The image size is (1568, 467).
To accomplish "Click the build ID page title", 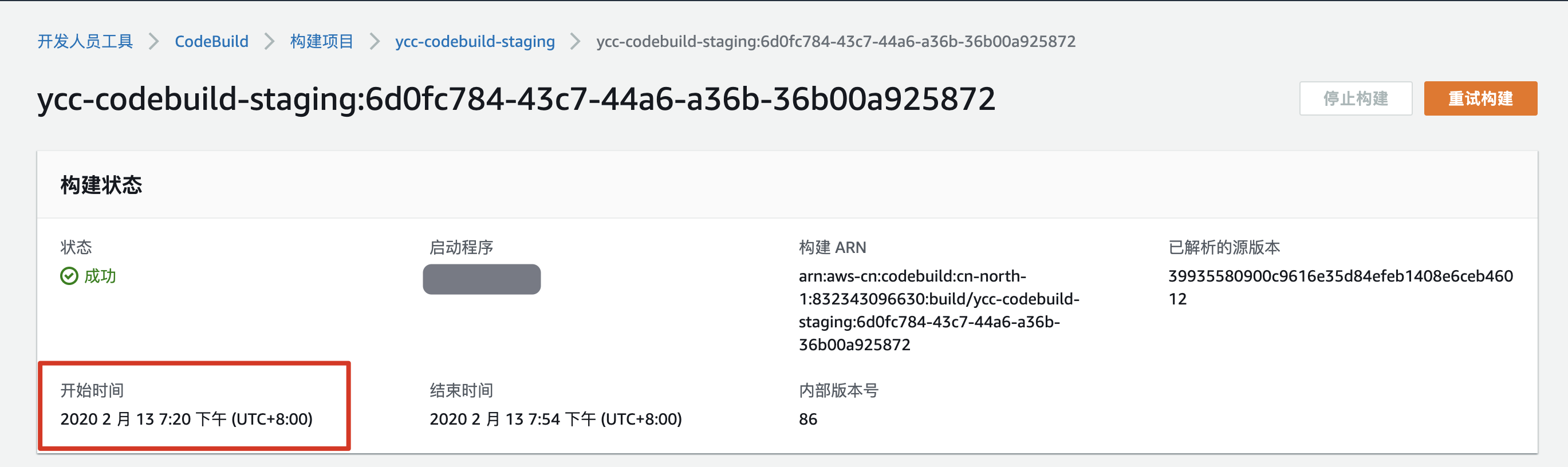I will point(516,99).
